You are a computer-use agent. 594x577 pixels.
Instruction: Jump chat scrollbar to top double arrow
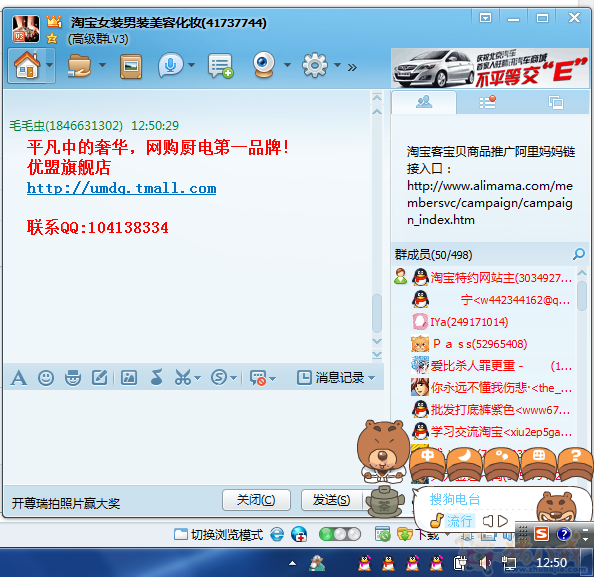[x=377, y=97]
